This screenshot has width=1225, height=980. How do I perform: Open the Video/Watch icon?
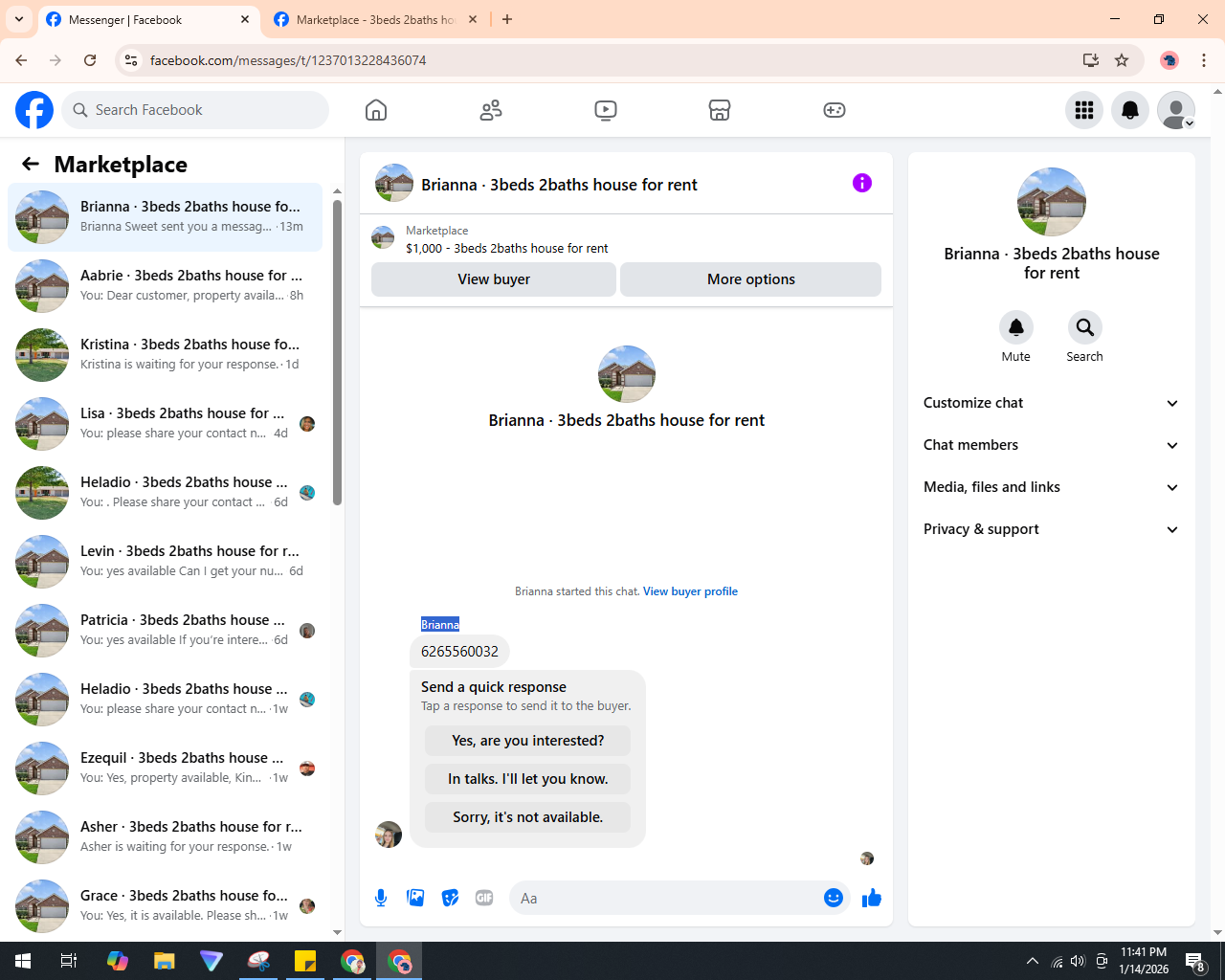[x=606, y=110]
